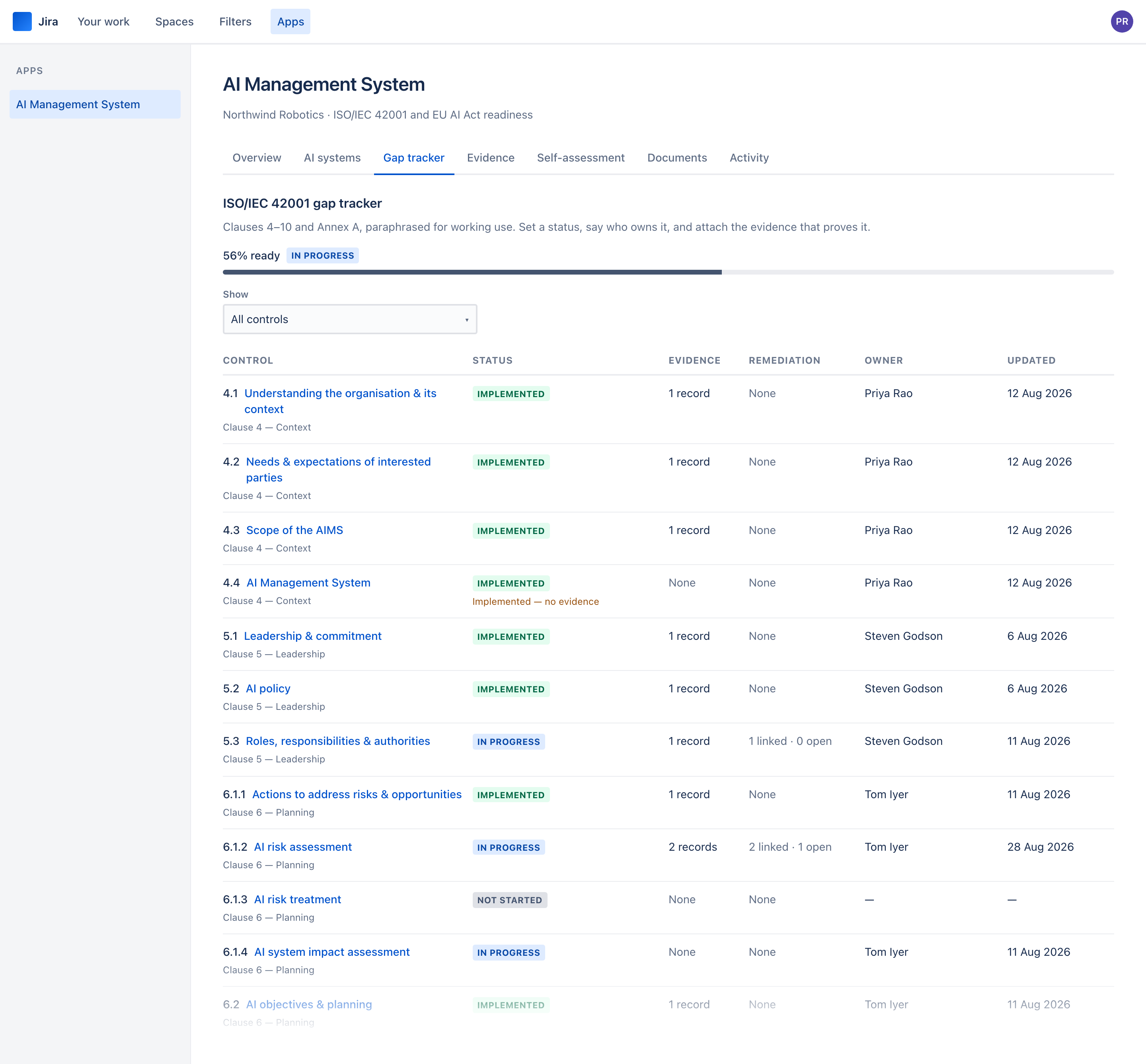The width and height of the screenshot is (1146, 1064).
Task: Click the Status column header
Action: (492, 361)
